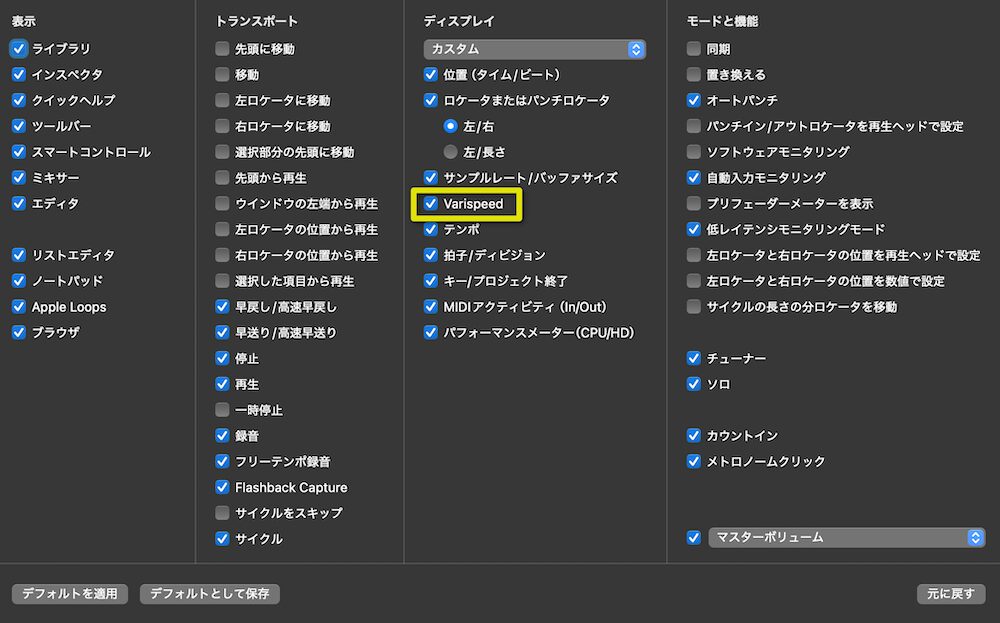1000x623 pixels.
Task: Enable the 先頭に移動 checkbox
Action: (x=222, y=48)
